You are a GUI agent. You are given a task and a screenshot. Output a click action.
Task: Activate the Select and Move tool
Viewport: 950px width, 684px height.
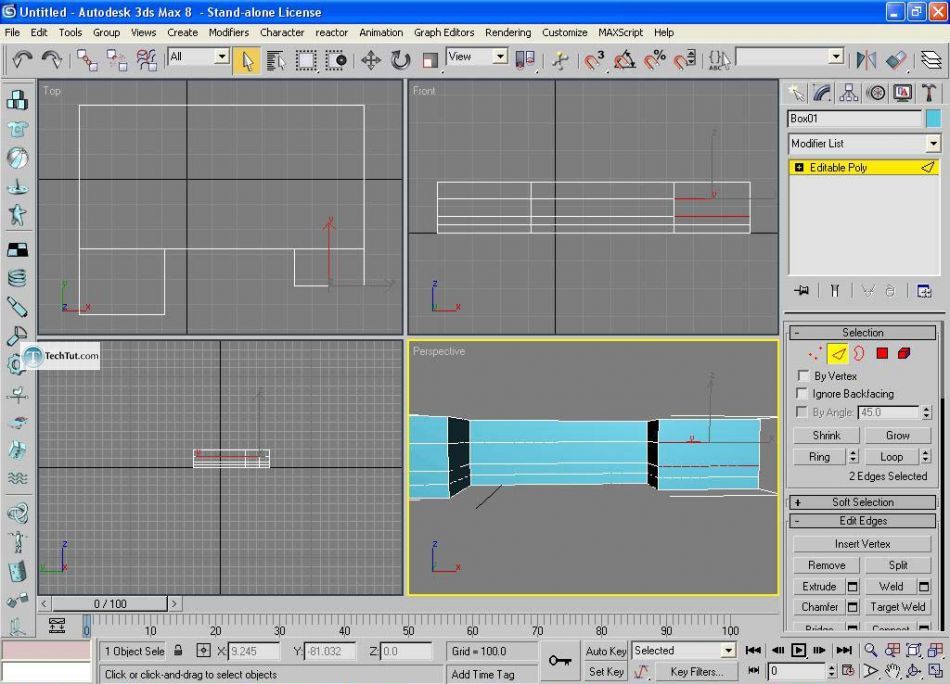370,61
